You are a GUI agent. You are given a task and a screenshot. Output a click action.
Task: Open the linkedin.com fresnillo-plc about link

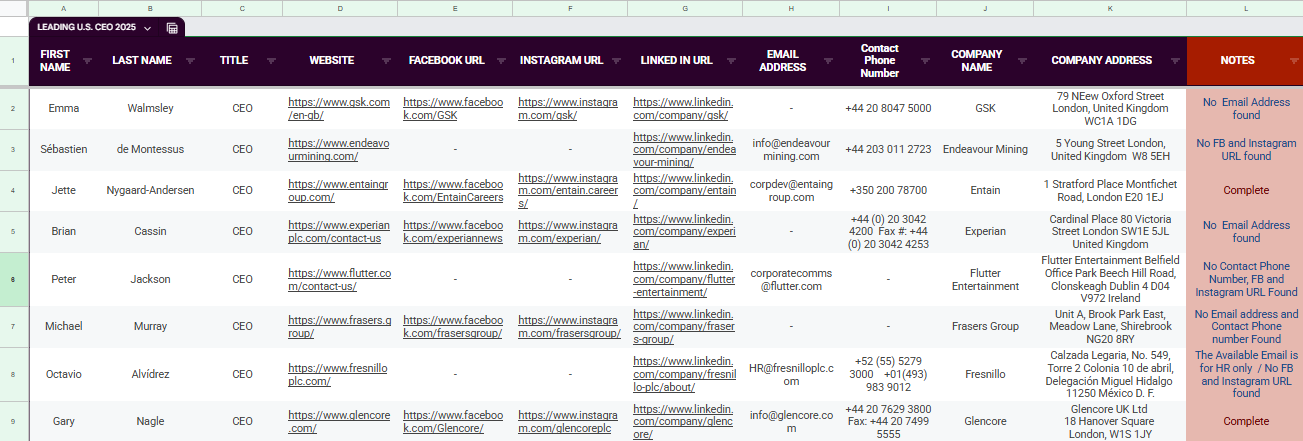684,374
